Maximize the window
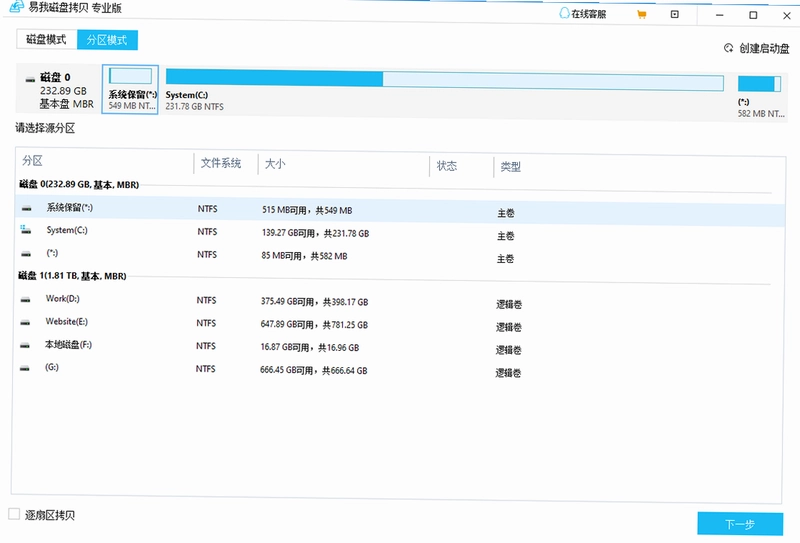 click(753, 15)
